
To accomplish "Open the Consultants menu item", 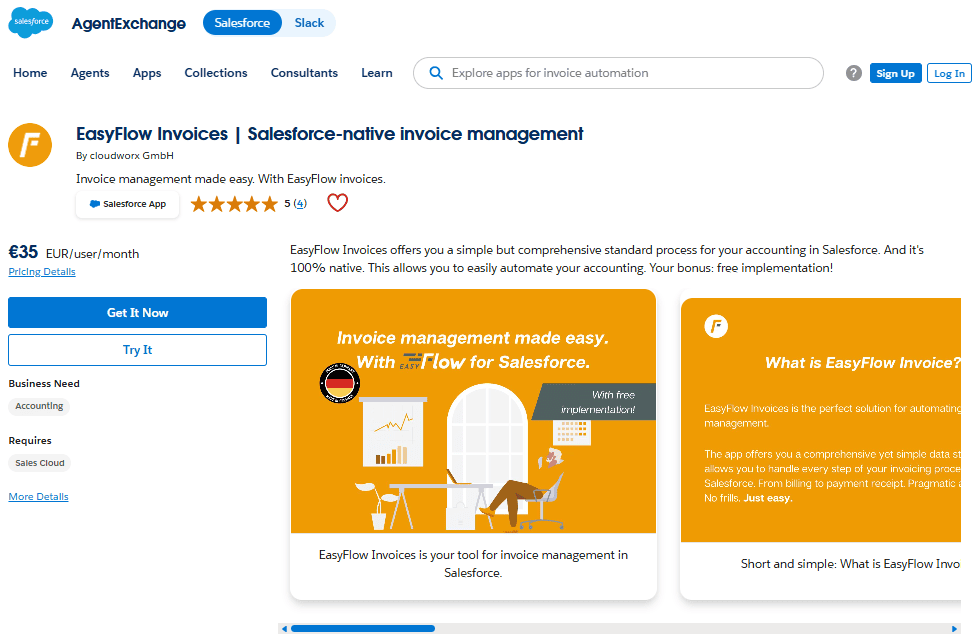I will click(x=304, y=73).
